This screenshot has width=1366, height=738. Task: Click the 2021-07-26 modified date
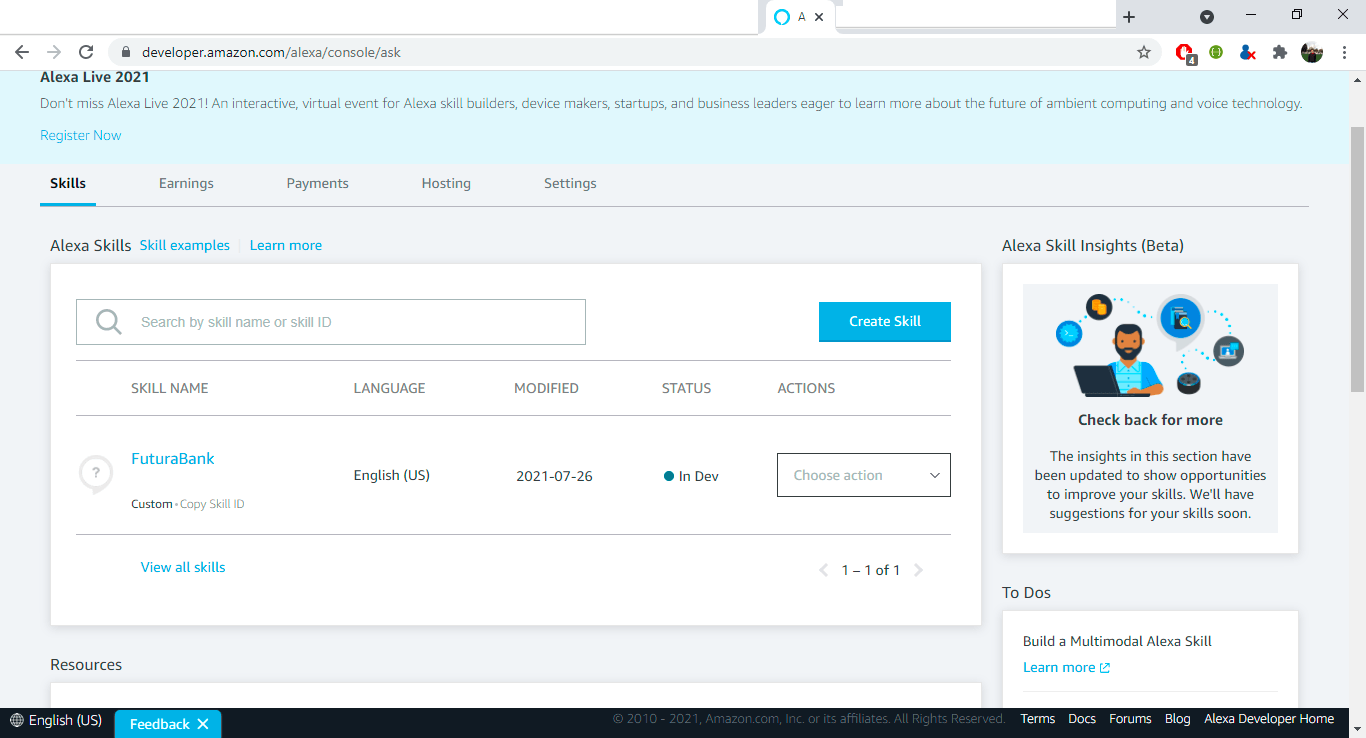(x=554, y=476)
